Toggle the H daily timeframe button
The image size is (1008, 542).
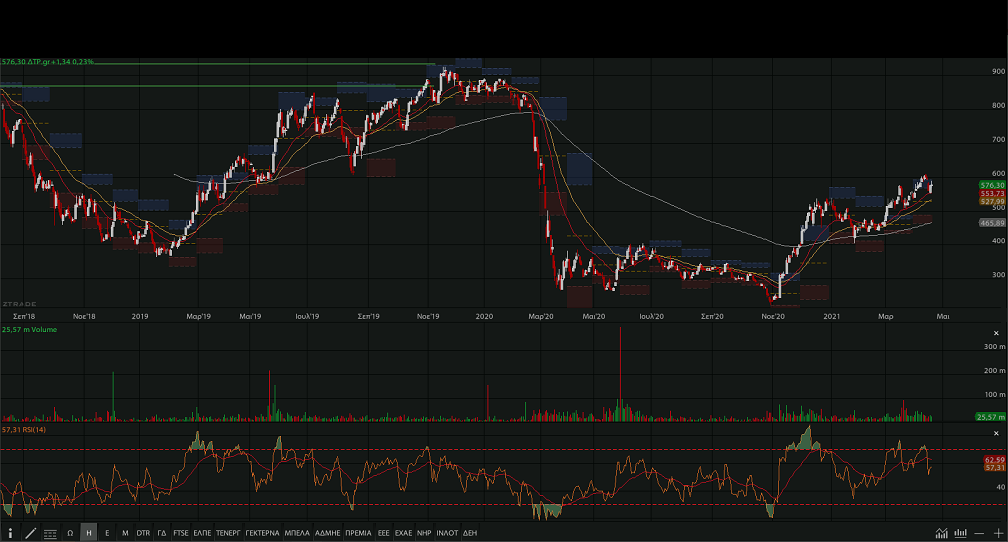(89, 533)
